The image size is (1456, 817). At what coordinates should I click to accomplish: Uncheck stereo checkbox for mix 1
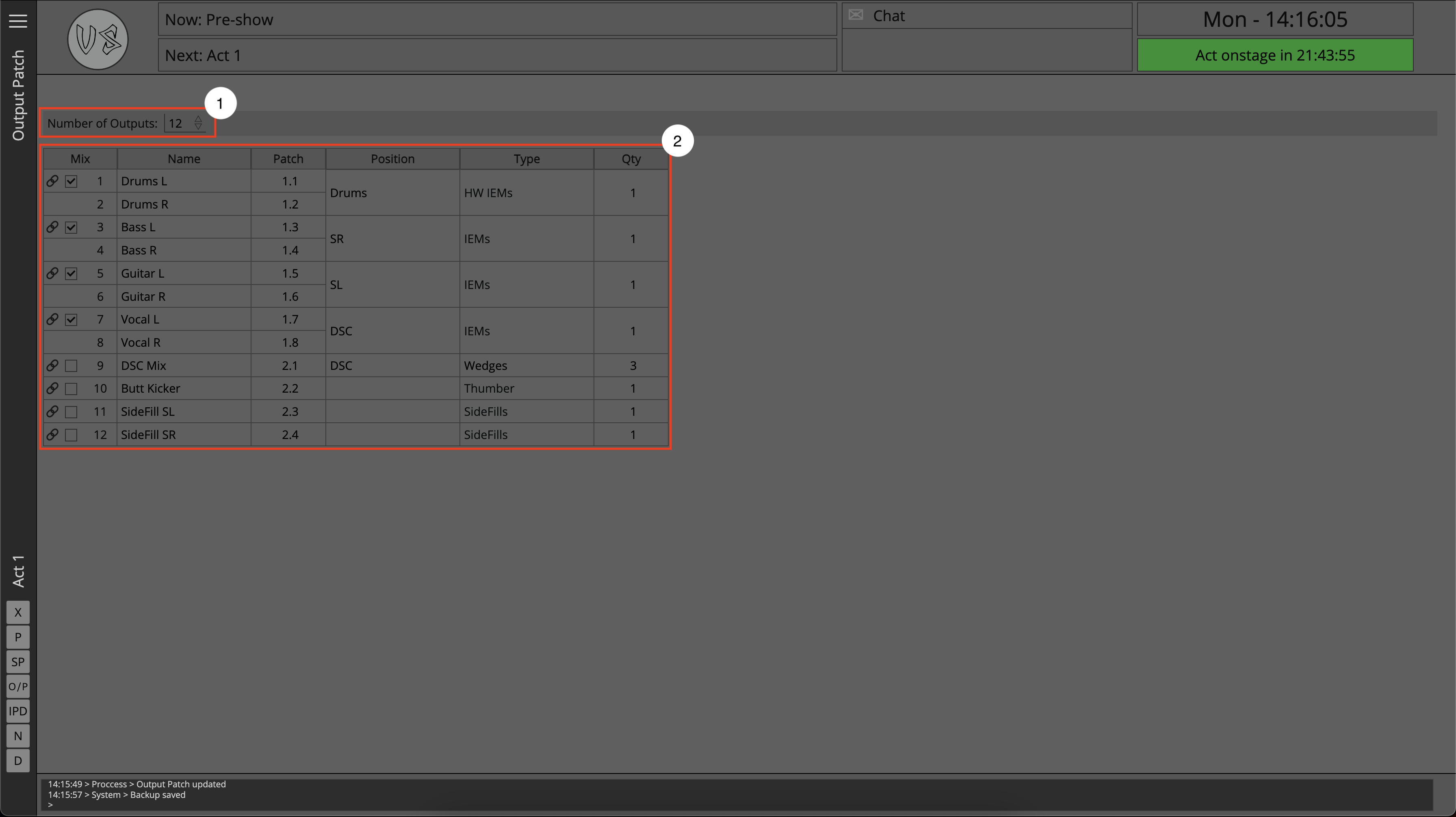[x=71, y=182]
